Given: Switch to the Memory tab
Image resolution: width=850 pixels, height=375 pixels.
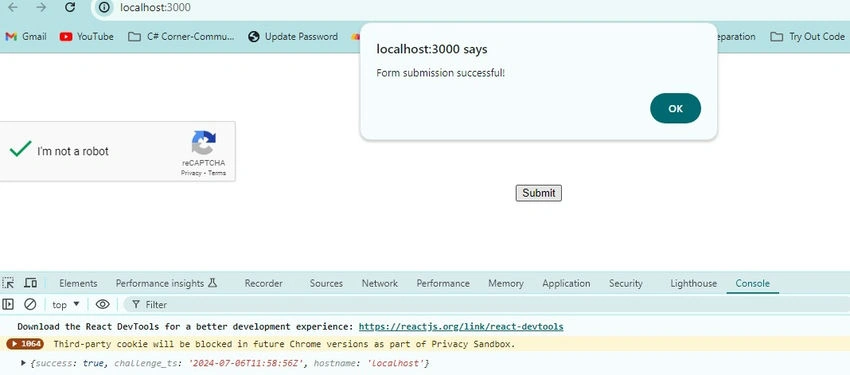Looking at the screenshot, I should (x=505, y=283).
